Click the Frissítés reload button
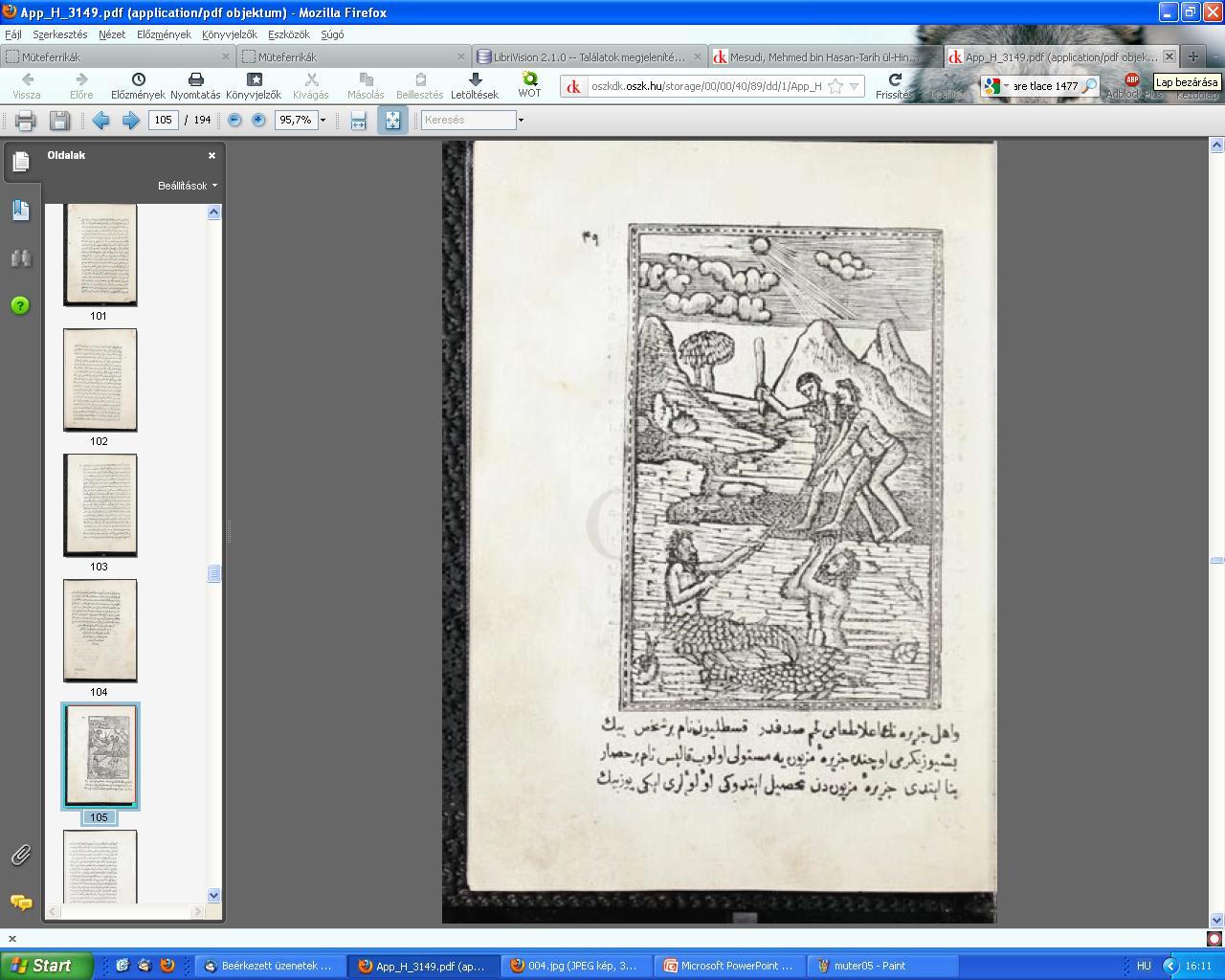1225x980 pixels. (895, 85)
